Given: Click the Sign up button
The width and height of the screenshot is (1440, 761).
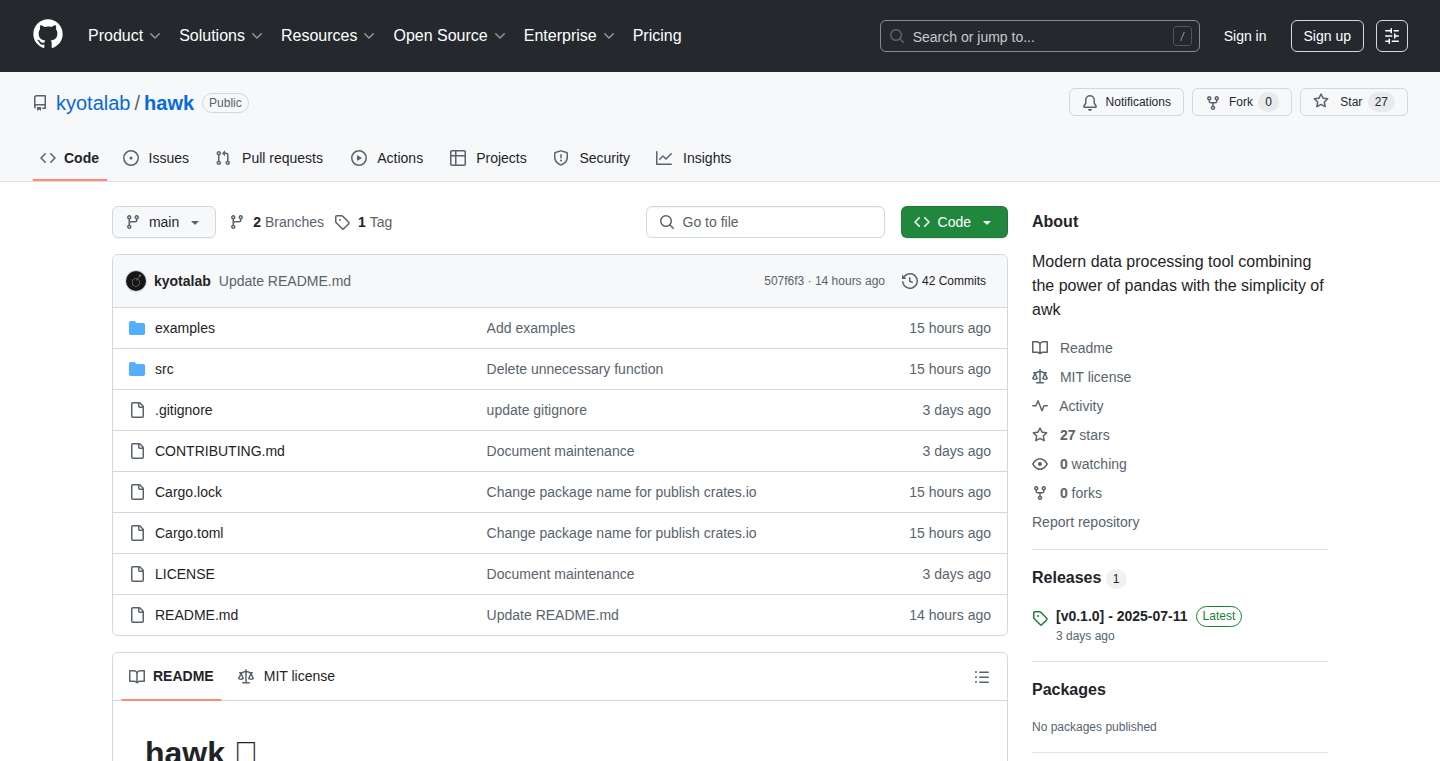Looking at the screenshot, I should (x=1327, y=36).
